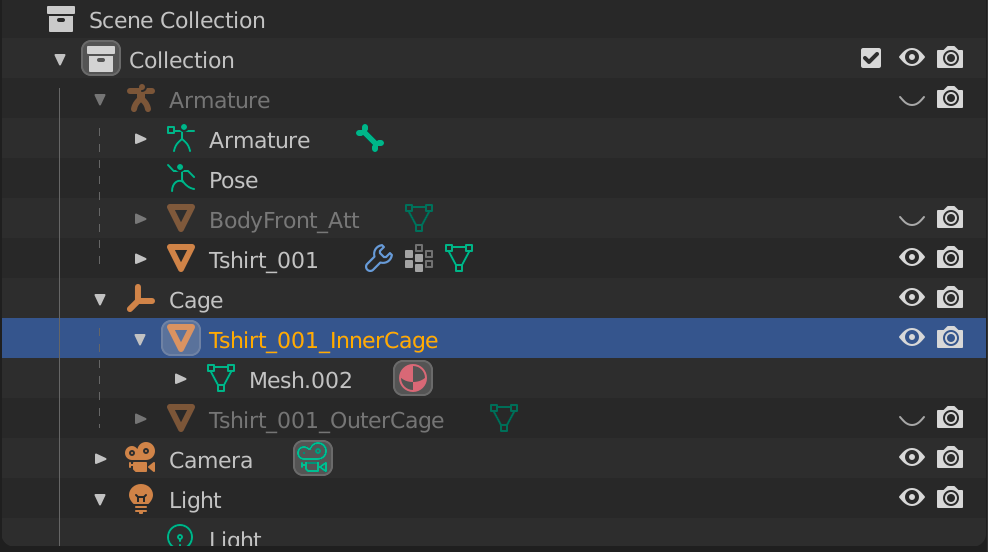
Task: Toggle visibility of the Light object
Action: pos(911,498)
